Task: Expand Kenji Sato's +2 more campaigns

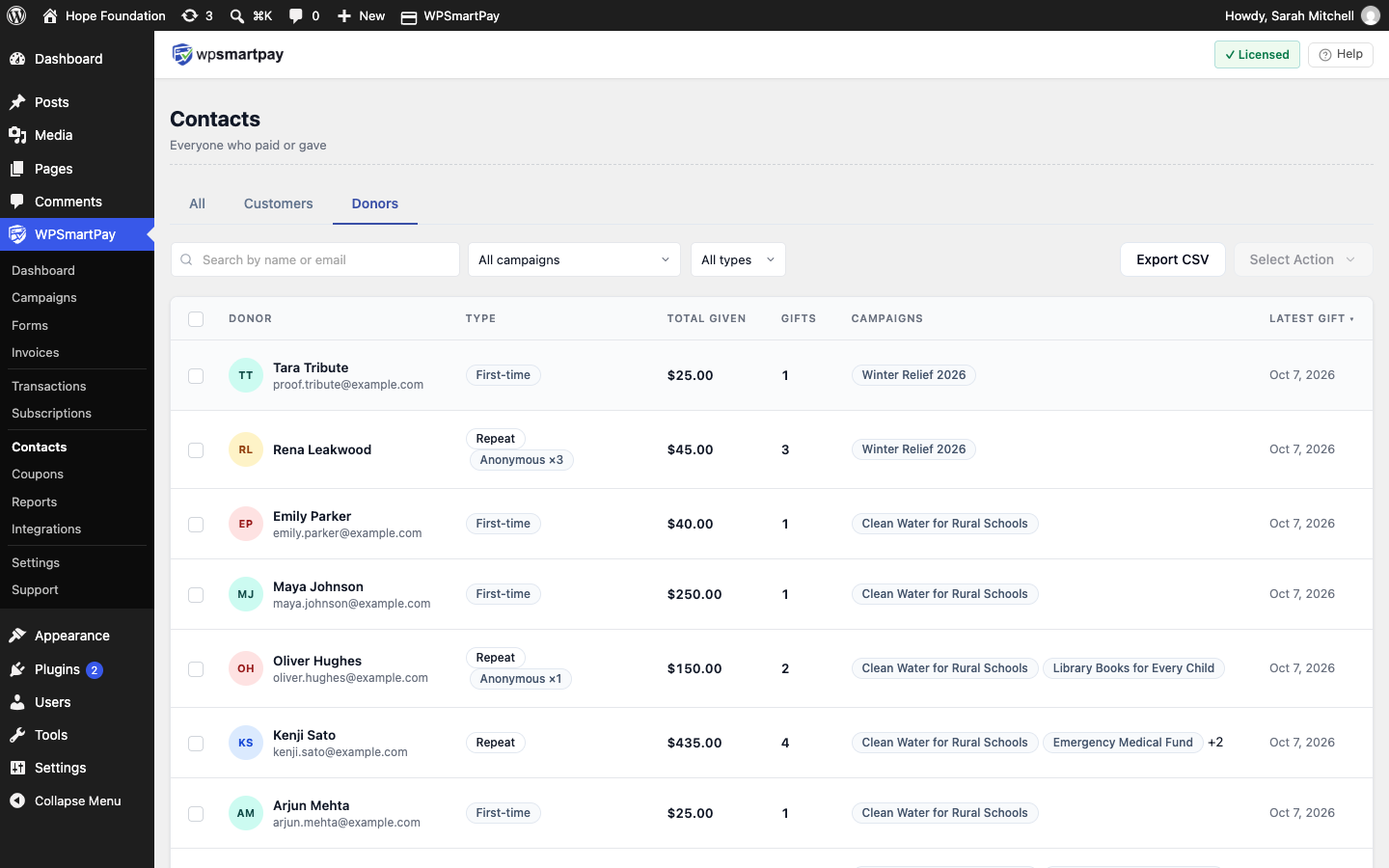Action: 1215,743
